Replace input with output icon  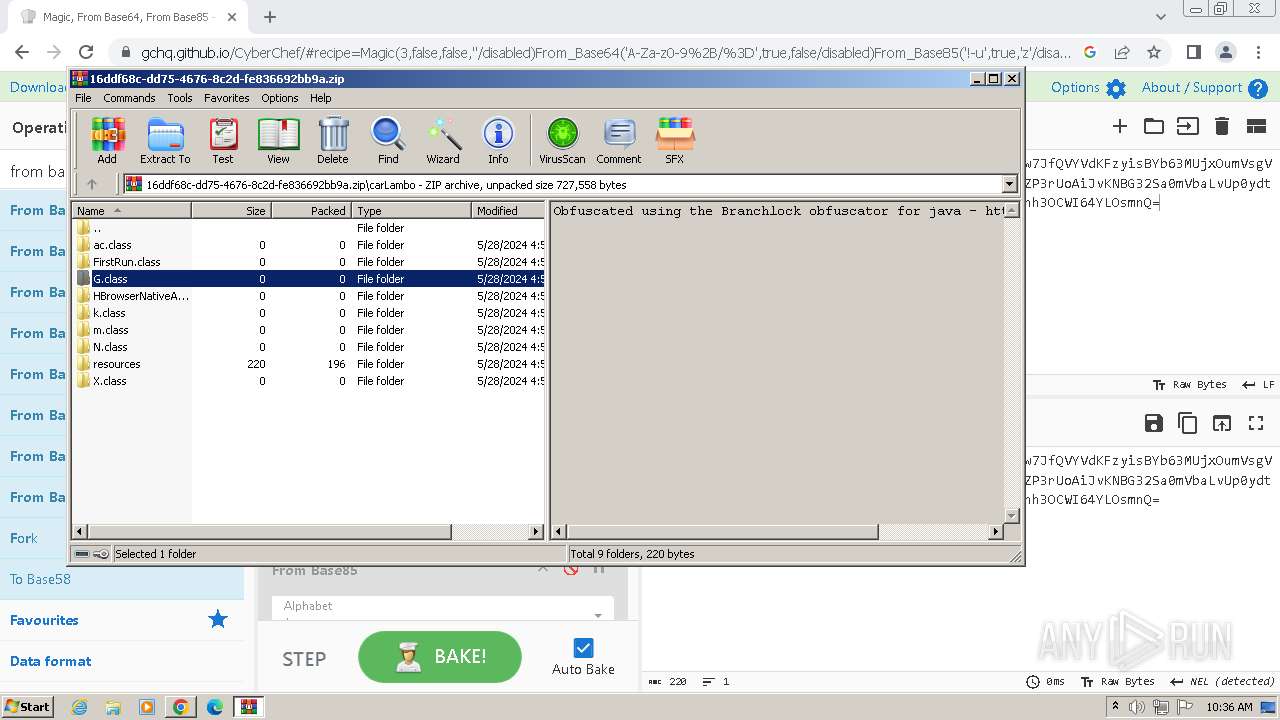tap(1222, 423)
